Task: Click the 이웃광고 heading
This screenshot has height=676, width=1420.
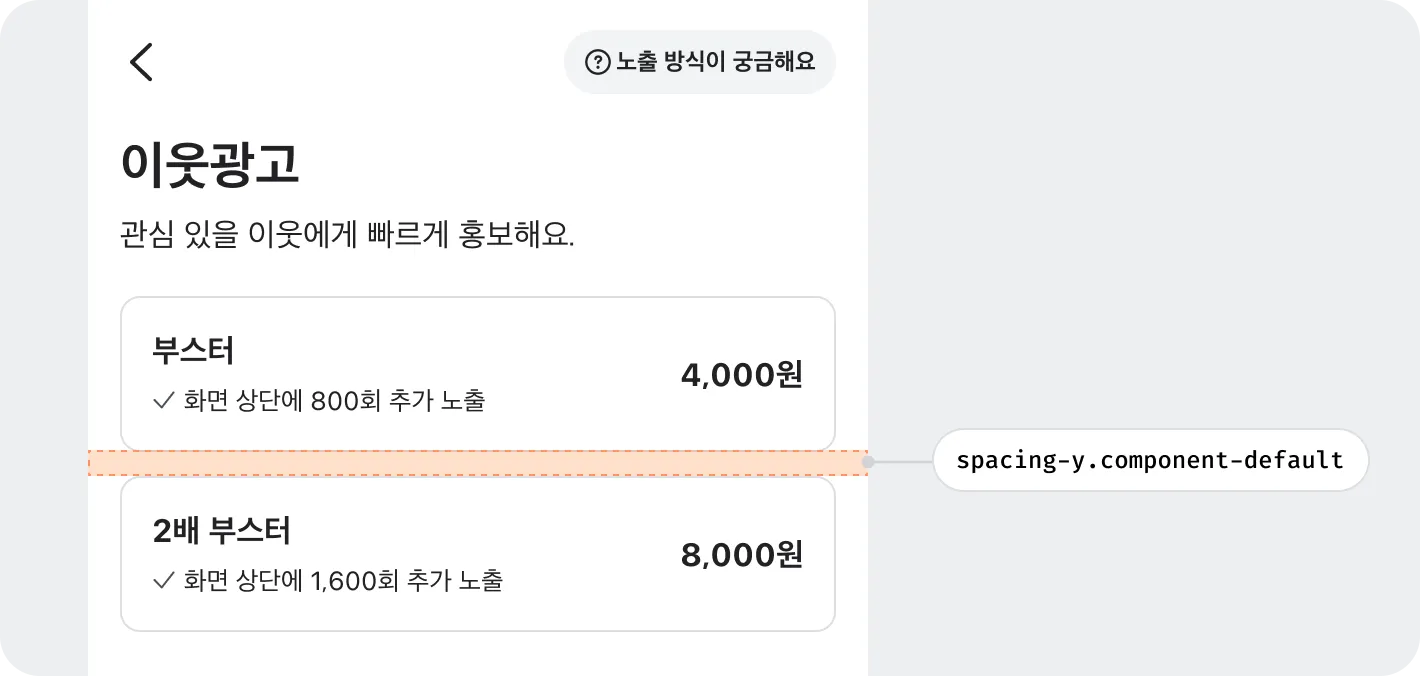Action: point(209,165)
